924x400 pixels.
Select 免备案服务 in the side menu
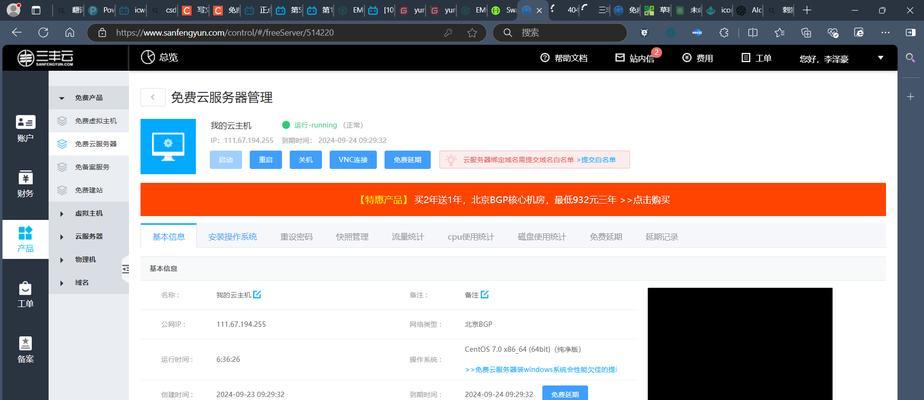coord(88,167)
